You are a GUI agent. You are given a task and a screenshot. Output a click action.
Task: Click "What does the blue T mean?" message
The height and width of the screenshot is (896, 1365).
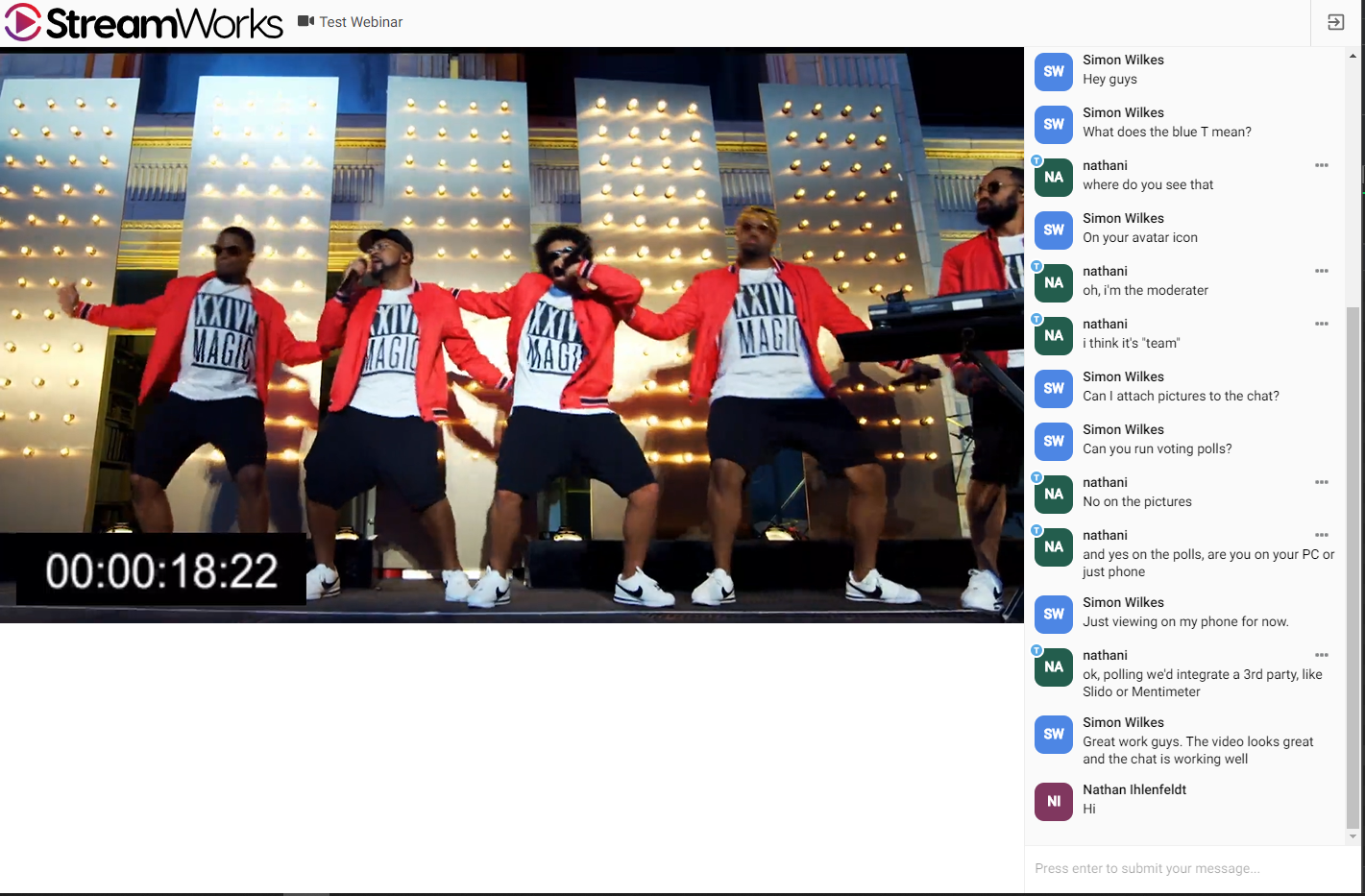(1167, 133)
